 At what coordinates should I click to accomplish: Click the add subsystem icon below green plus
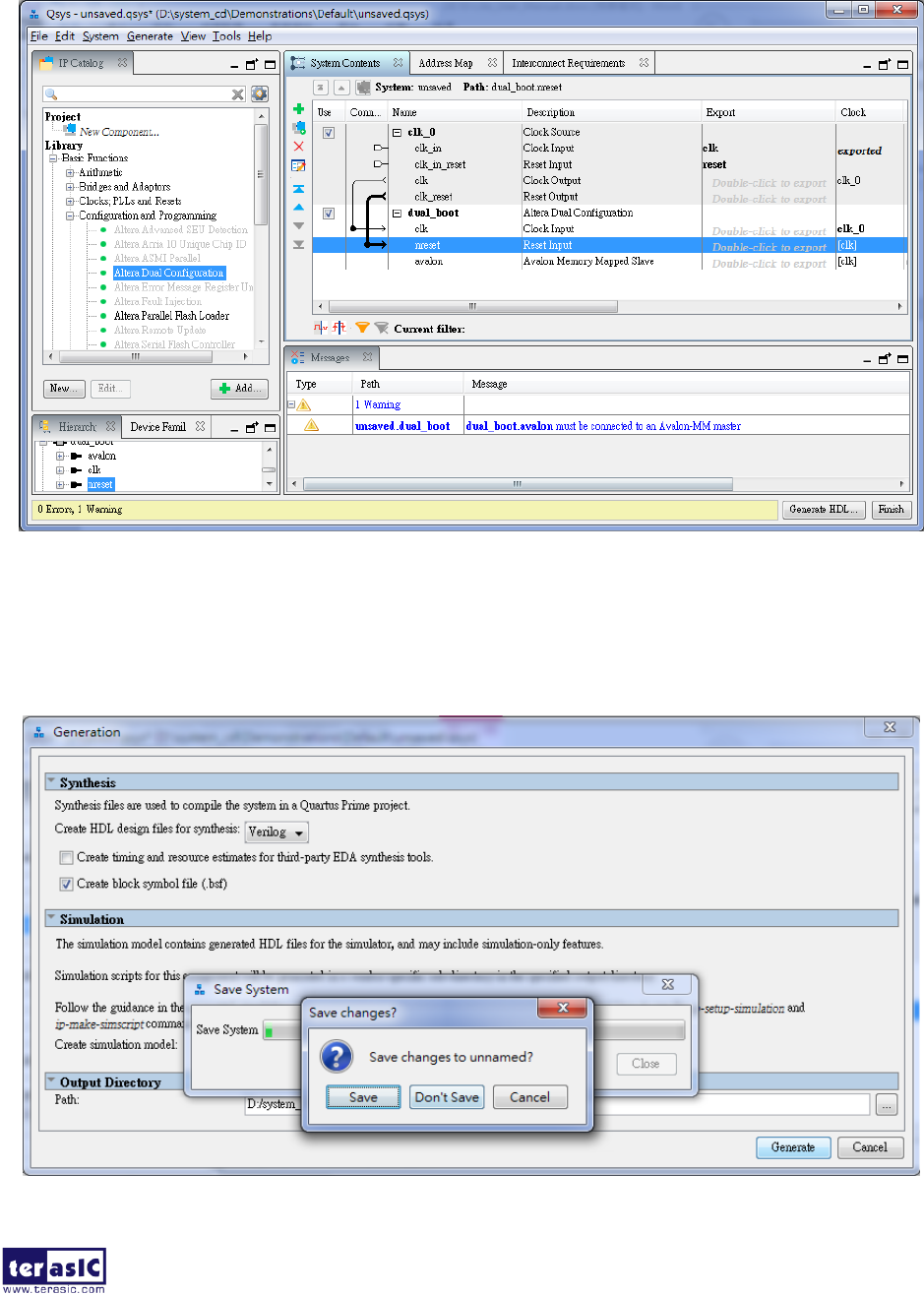pos(299,128)
